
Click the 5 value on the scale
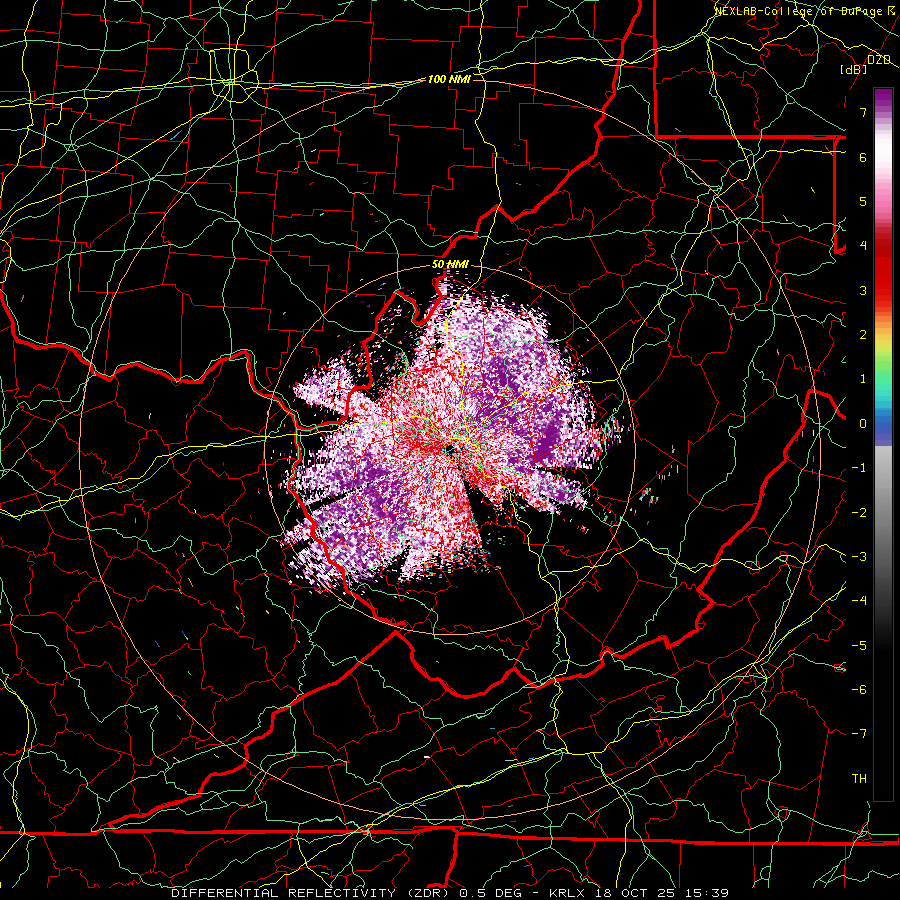point(863,201)
